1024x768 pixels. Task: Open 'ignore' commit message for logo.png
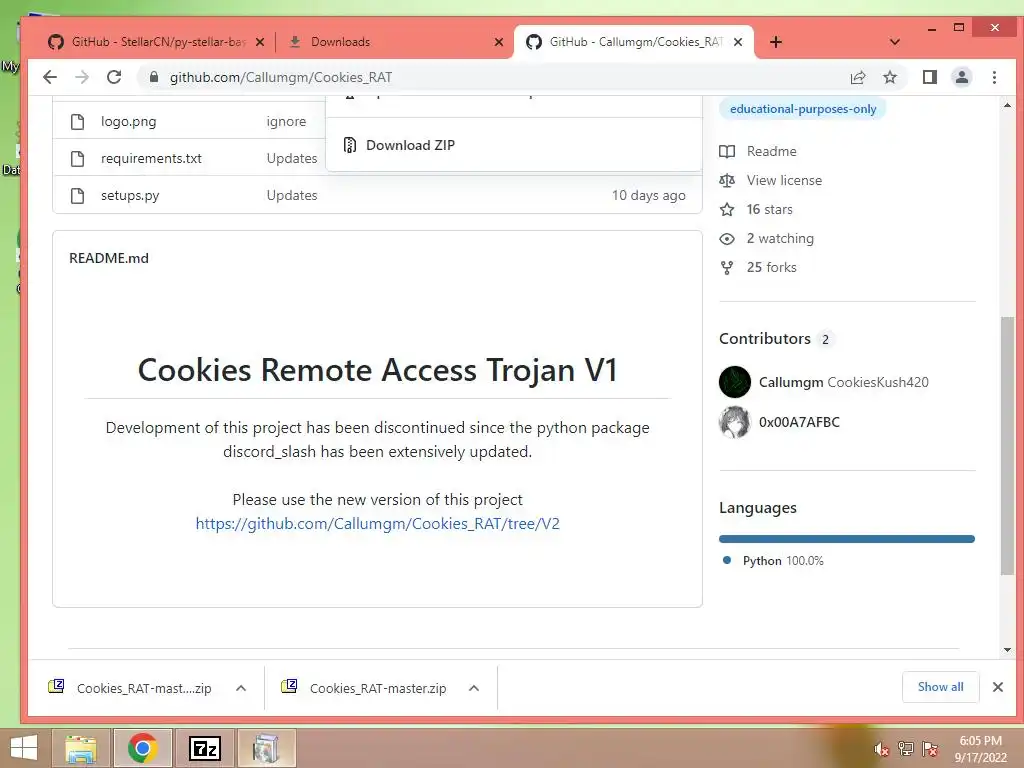pyautogui.click(x=286, y=121)
